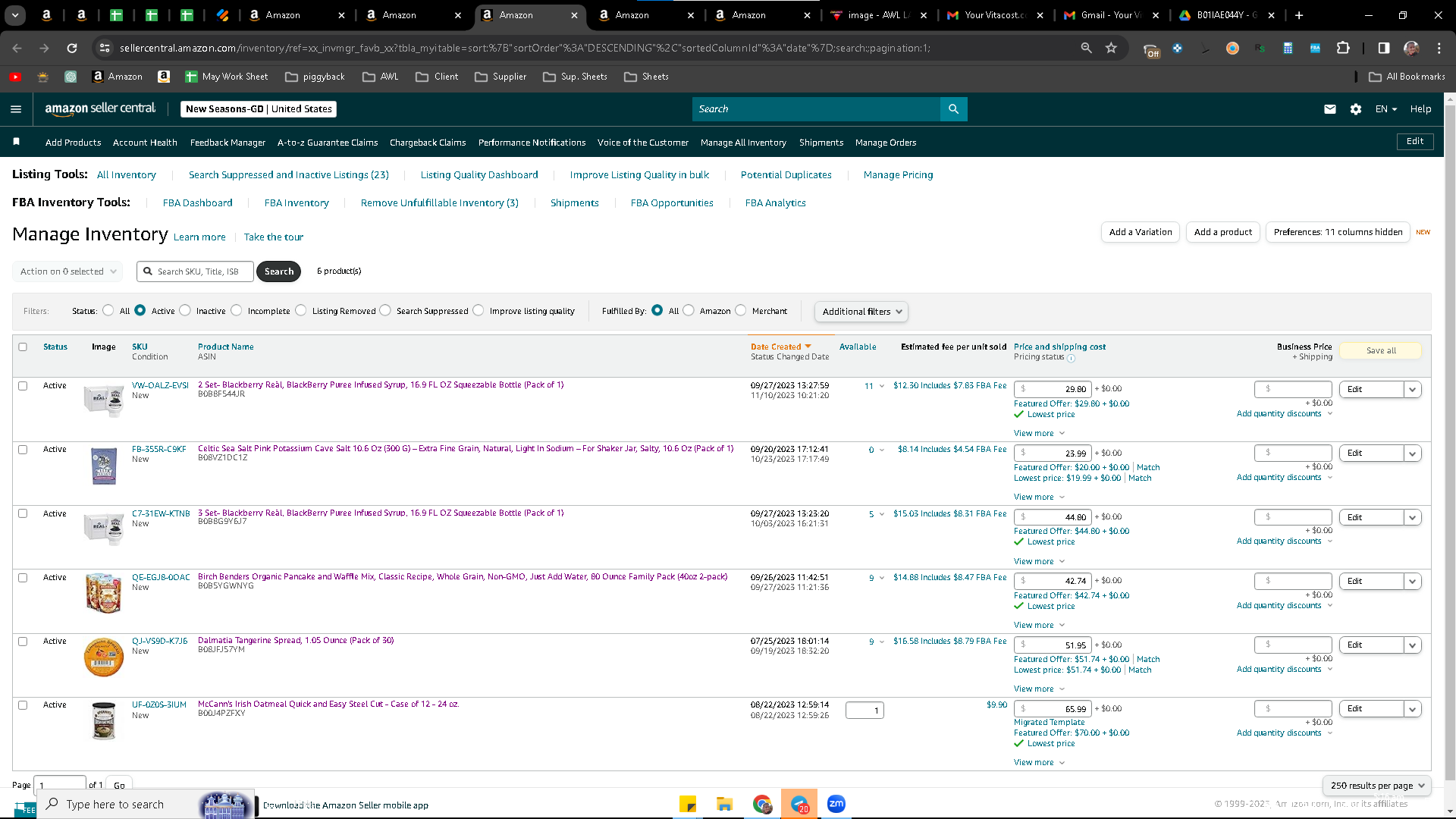Open the EN language dropdown
This screenshot has height=819, width=1456.
[x=1386, y=109]
